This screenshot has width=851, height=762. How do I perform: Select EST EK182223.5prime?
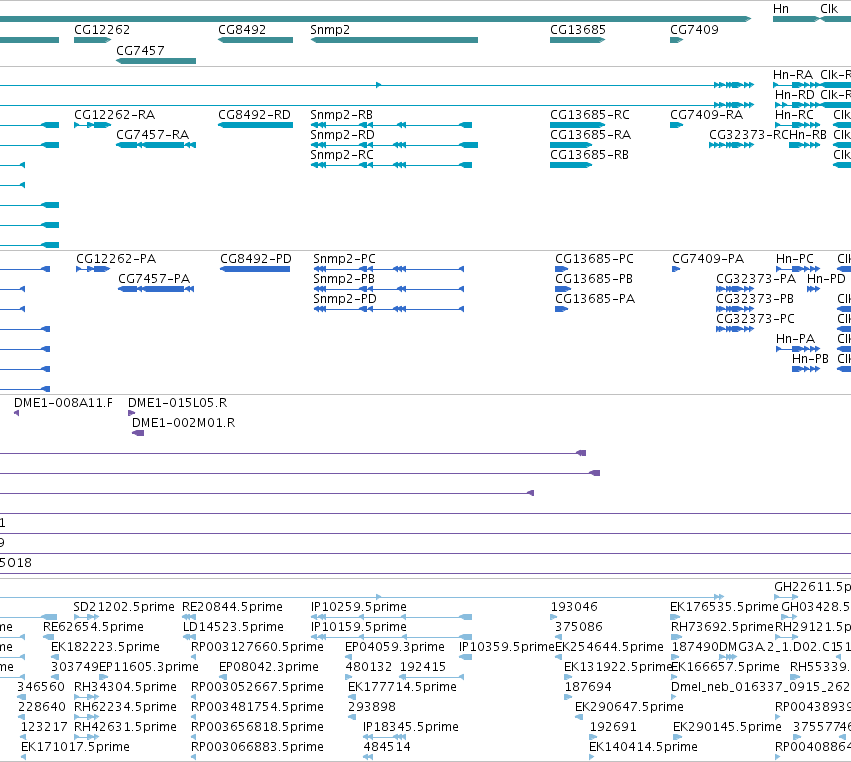pos(105,647)
